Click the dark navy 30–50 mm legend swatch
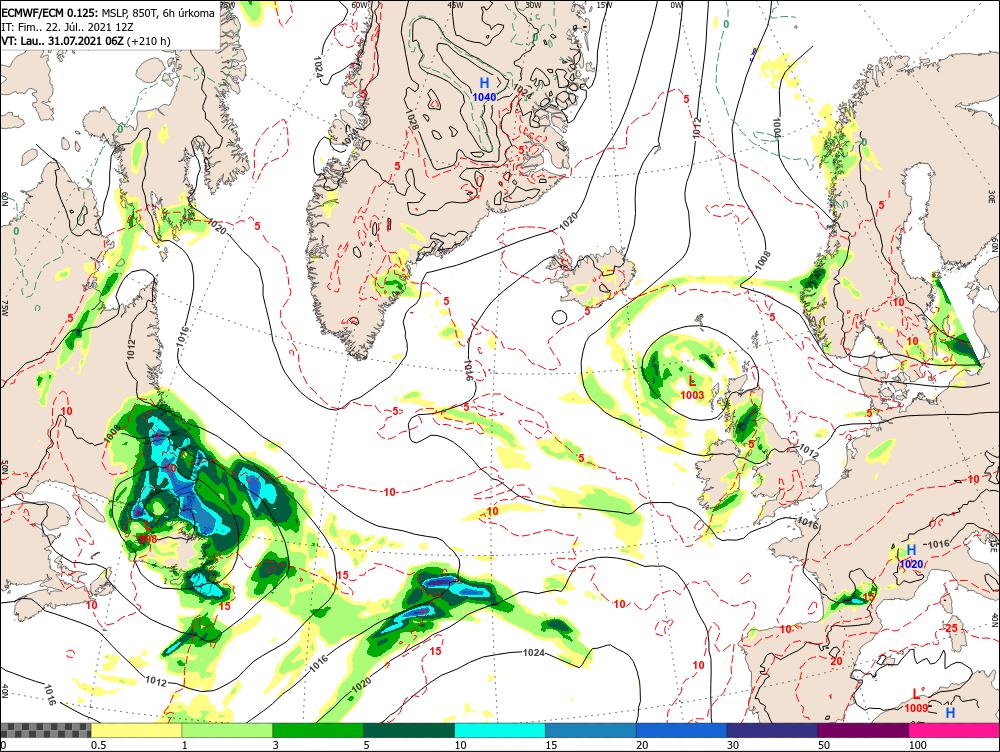The height and width of the screenshot is (752, 1000). [x=772, y=730]
